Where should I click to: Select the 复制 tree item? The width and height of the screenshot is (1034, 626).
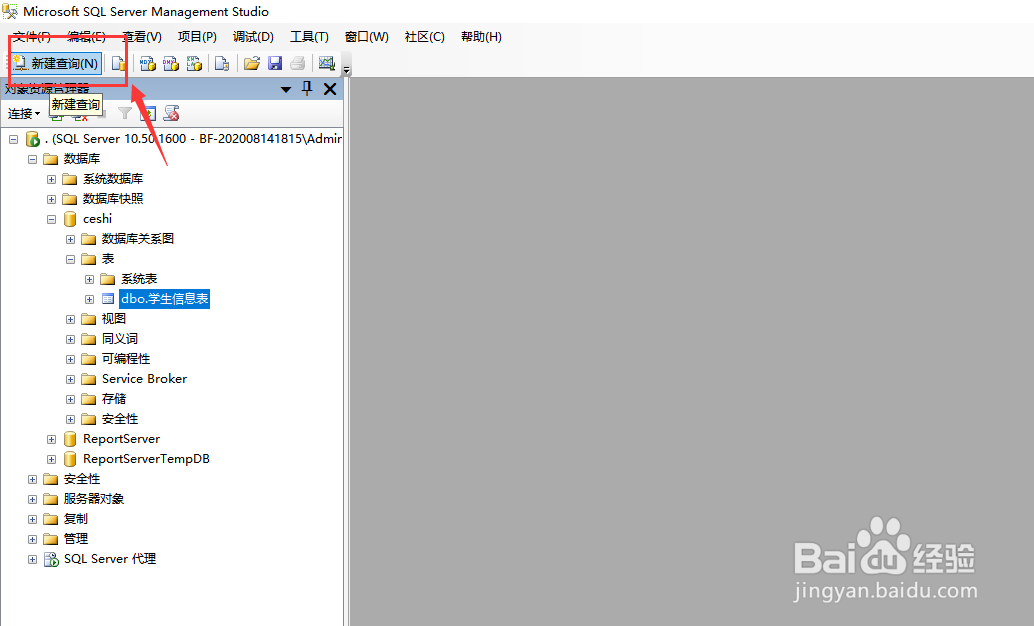point(75,519)
